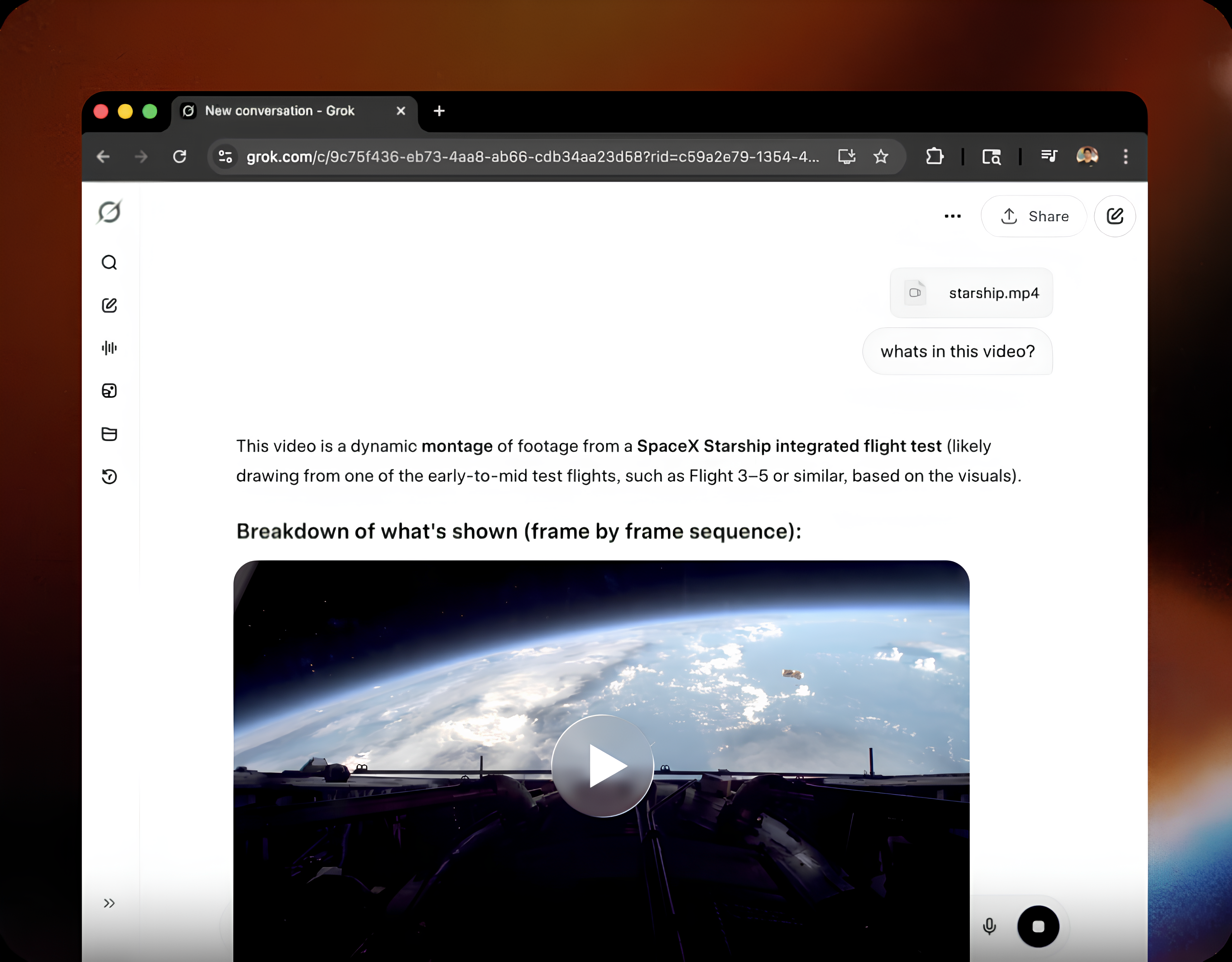Click the 'Breakdown of what's shown' heading
Viewport: 1232px width, 962px height.
519,531
